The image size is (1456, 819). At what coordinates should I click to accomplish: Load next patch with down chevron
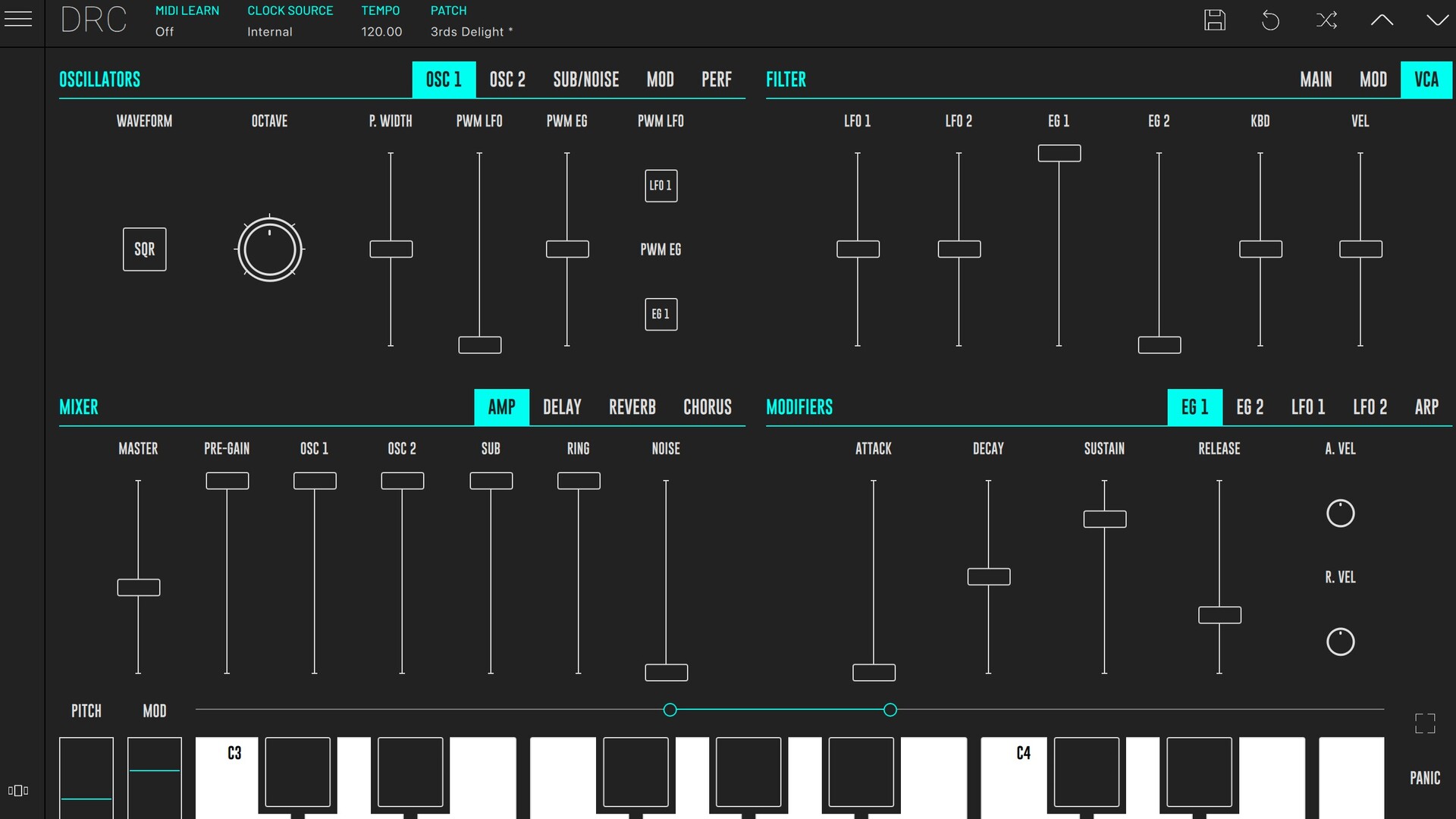[x=1437, y=20]
